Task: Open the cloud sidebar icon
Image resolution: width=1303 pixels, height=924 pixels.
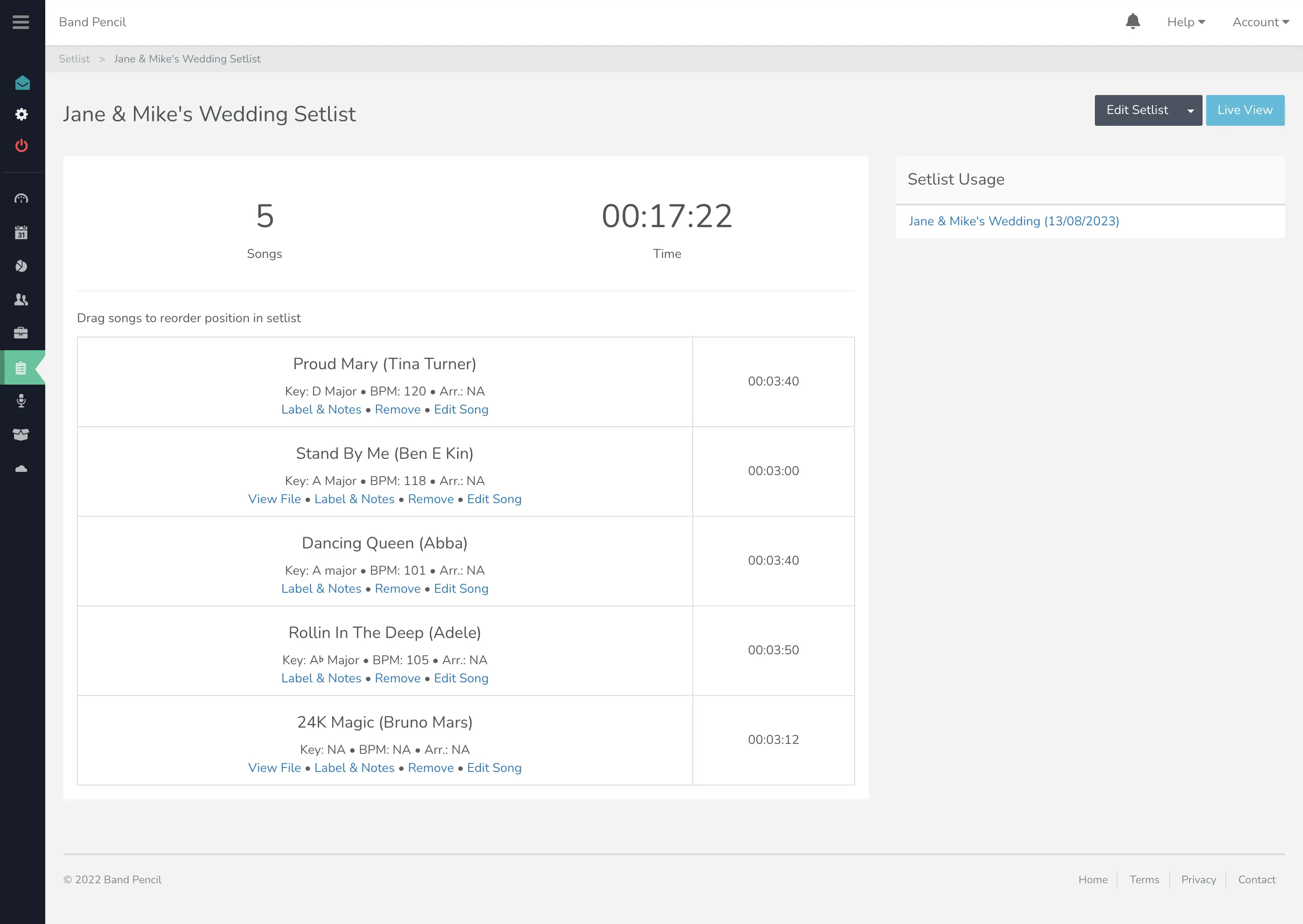Action: click(21, 469)
